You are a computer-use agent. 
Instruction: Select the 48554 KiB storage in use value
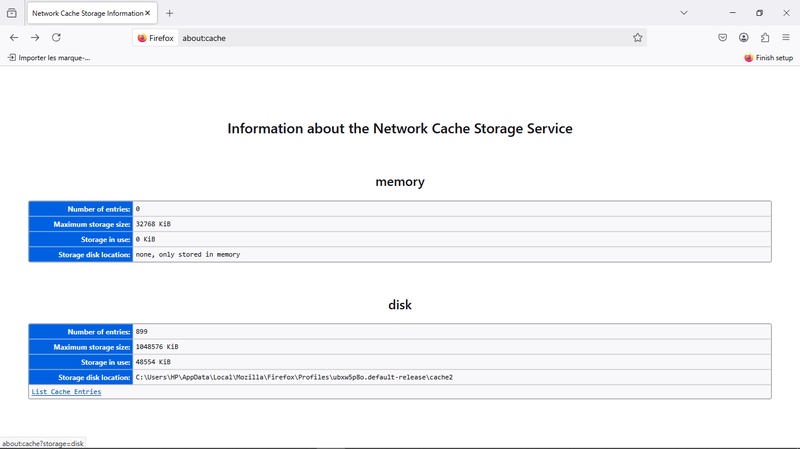(153, 362)
